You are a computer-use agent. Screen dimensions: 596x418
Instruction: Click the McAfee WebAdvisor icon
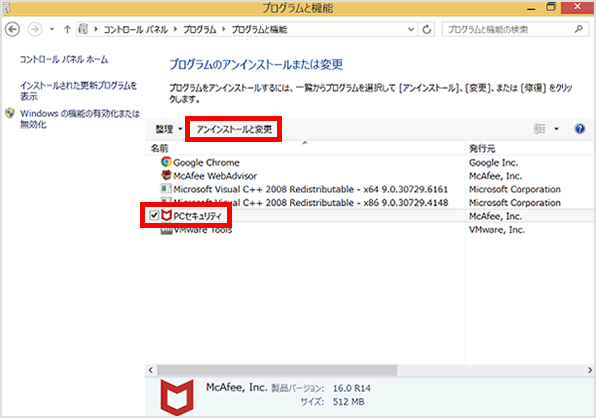(166, 175)
